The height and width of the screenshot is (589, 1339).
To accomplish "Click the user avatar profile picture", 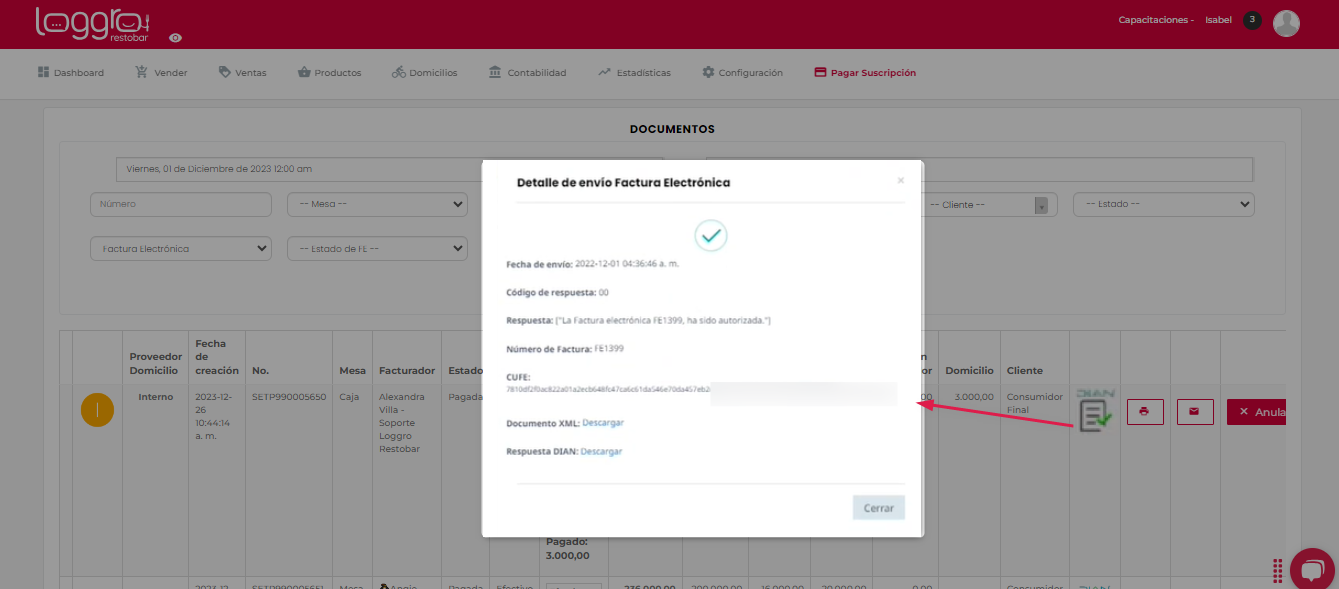I will tap(1286, 23).
